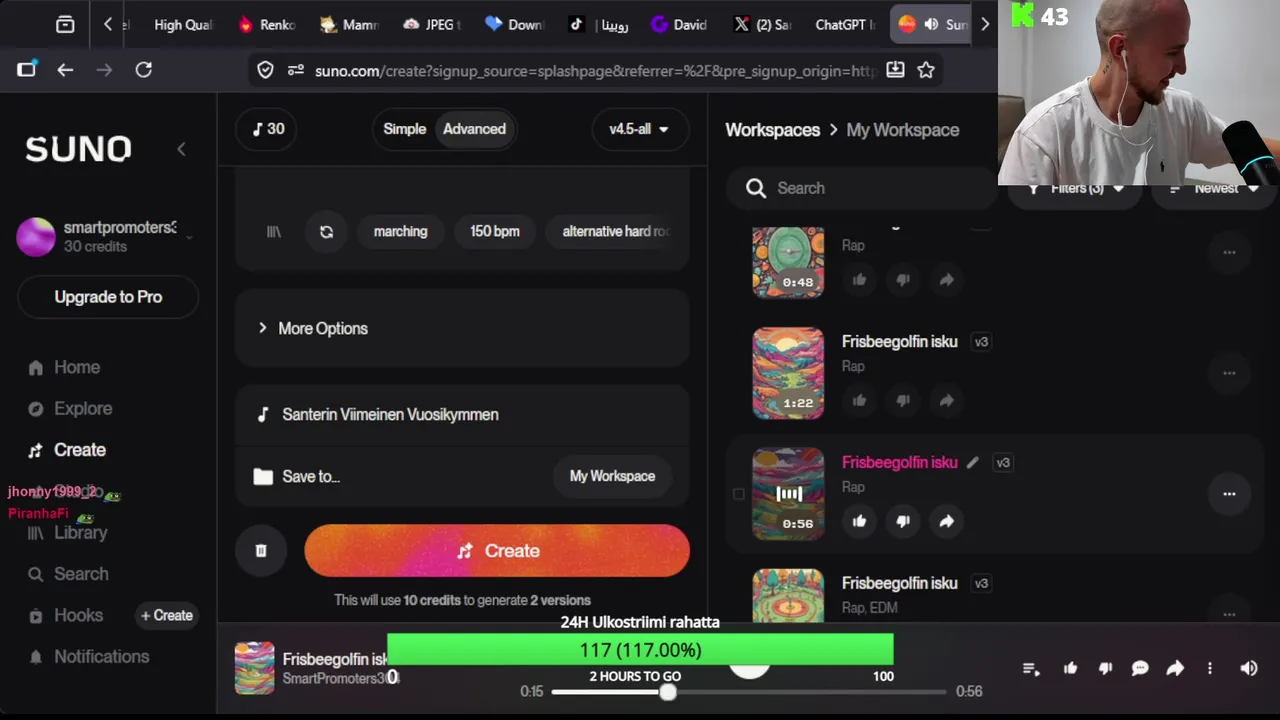The width and height of the screenshot is (1280, 720).
Task: Open the browser workspaces icon
Action: [65, 24]
